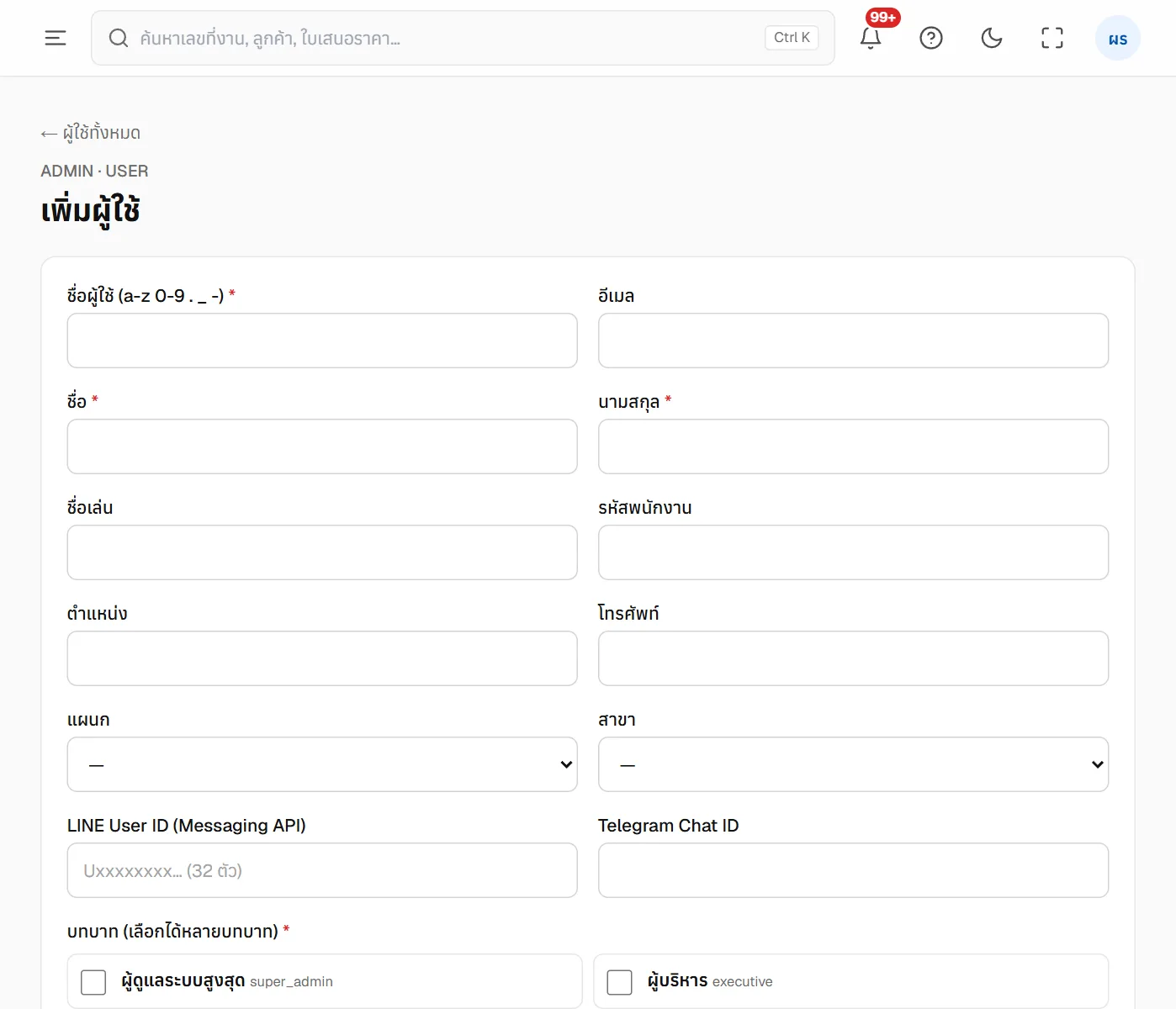
Task: Open the help question mark icon
Action: coord(931,38)
